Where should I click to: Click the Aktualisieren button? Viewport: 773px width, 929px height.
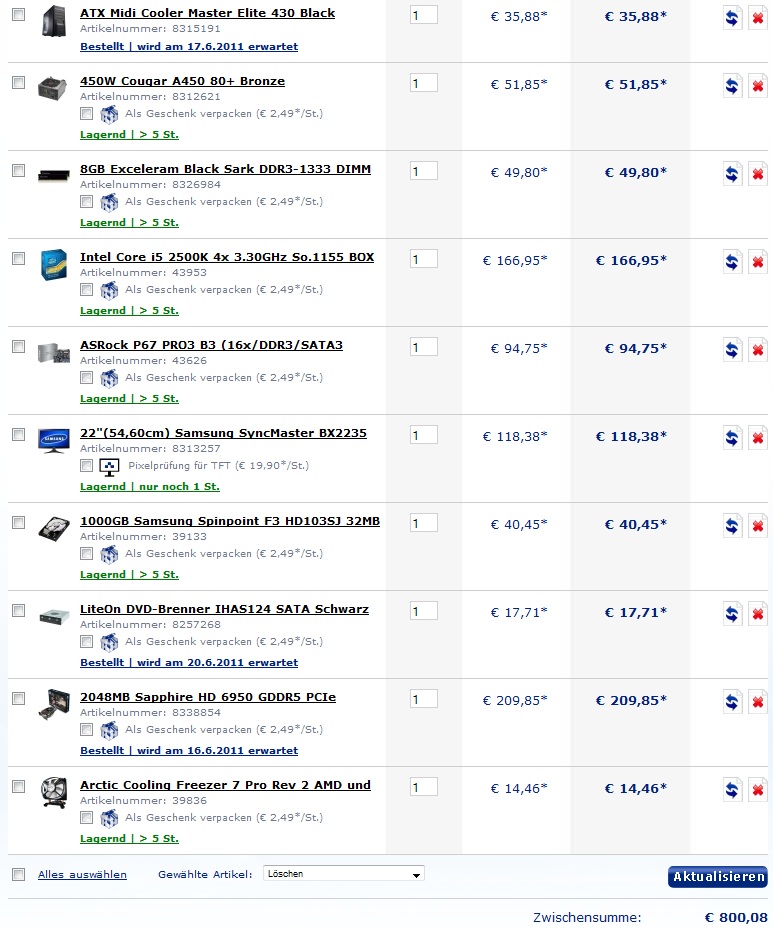pyautogui.click(x=718, y=876)
